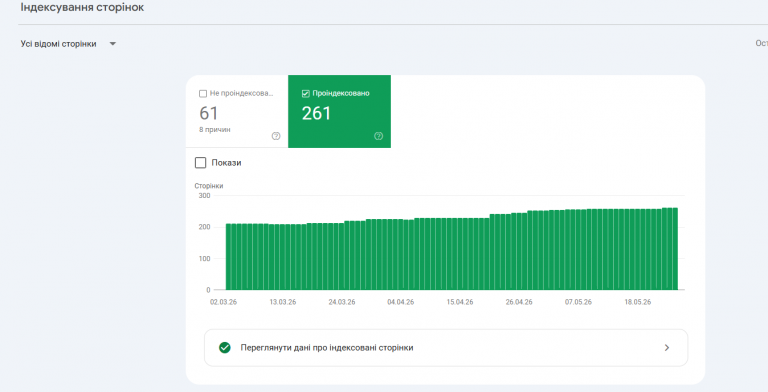Click the 100 value on the chart axis
Image resolution: width=768 pixels, height=392 pixels.
pos(204,259)
